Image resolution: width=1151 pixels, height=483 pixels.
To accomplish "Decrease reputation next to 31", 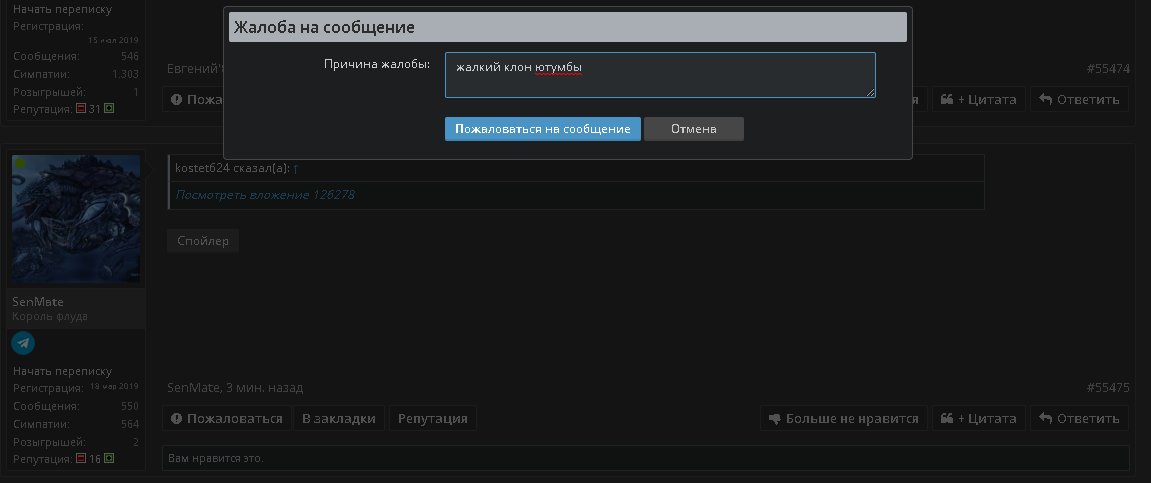I will click(81, 109).
